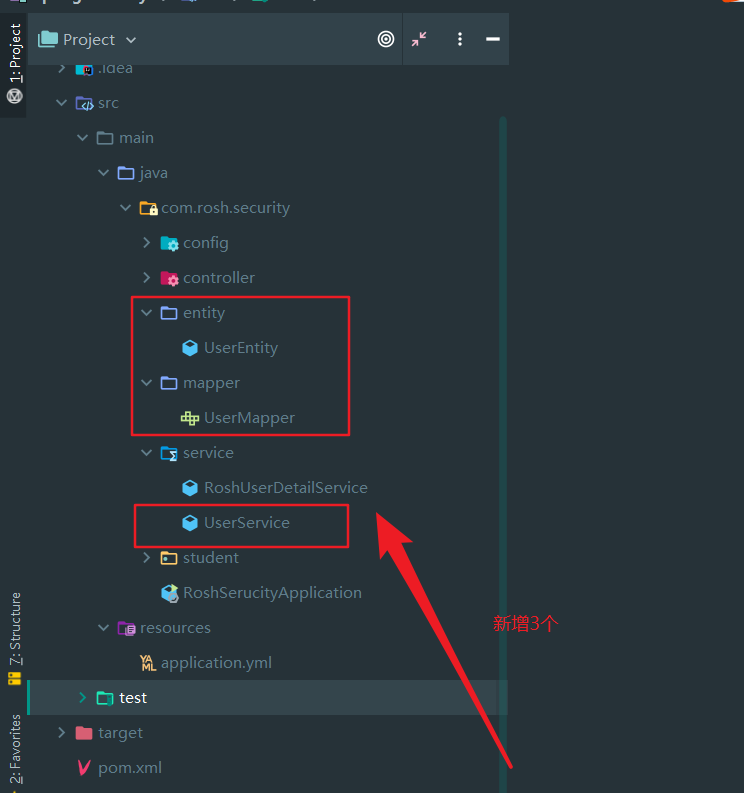Select the com.rosh.security package row

point(268,207)
